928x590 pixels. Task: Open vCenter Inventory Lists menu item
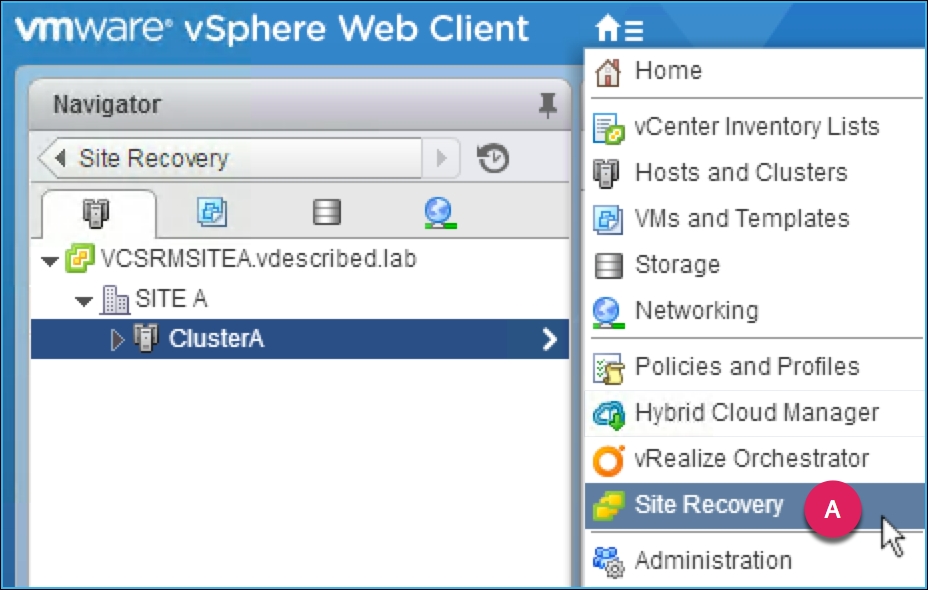click(x=756, y=127)
